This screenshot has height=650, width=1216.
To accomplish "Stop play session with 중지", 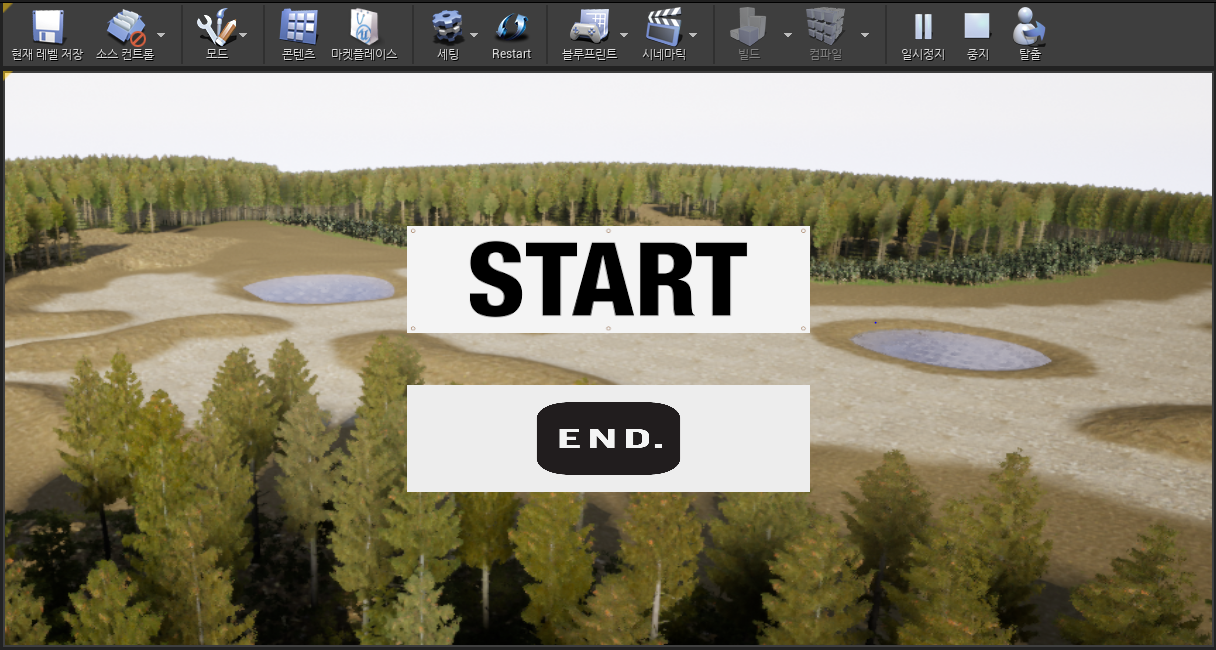I will (976, 27).
